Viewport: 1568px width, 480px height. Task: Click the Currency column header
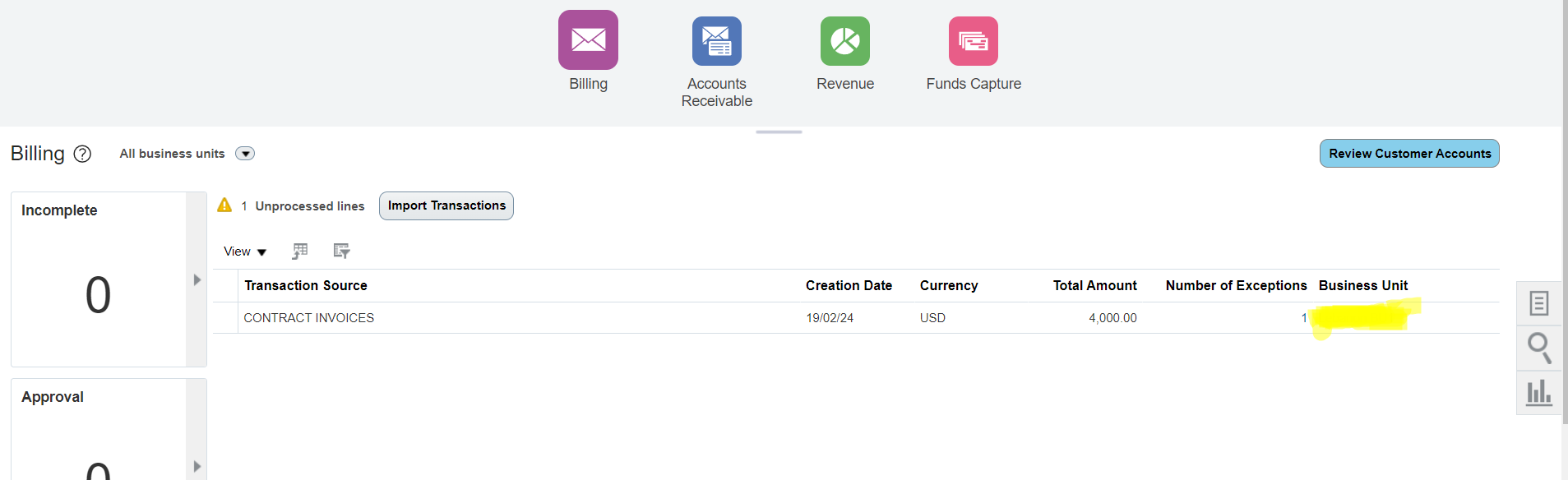[x=949, y=285]
